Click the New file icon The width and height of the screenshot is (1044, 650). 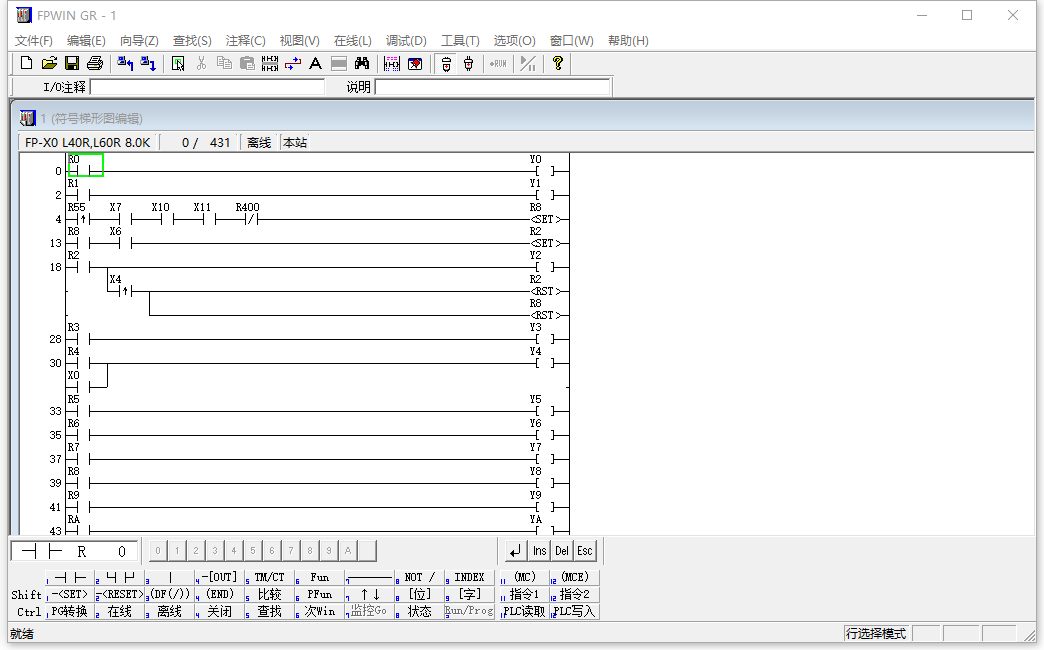pyautogui.click(x=26, y=63)
